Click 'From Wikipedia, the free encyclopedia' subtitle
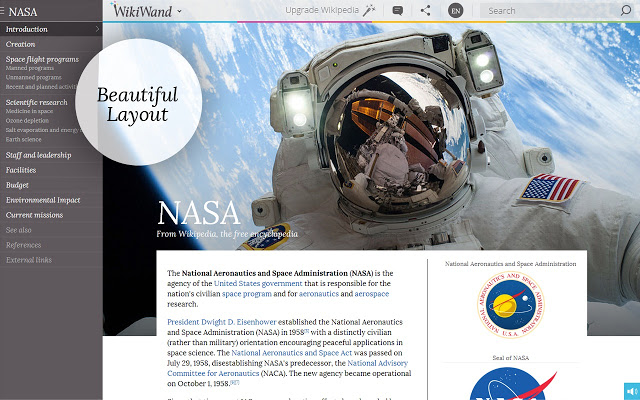Screen dimensions: 640x400 (x=227, y=234)
